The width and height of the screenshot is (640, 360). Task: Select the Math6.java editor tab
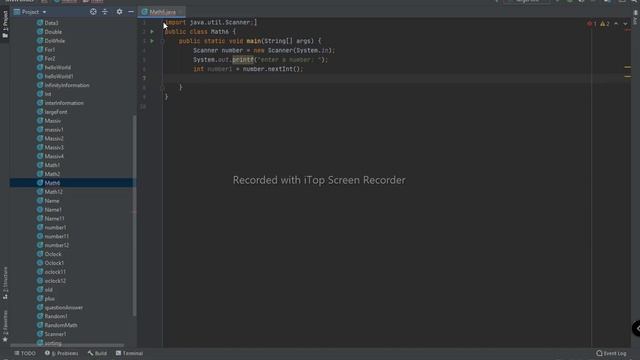click(x=162, y=12)
